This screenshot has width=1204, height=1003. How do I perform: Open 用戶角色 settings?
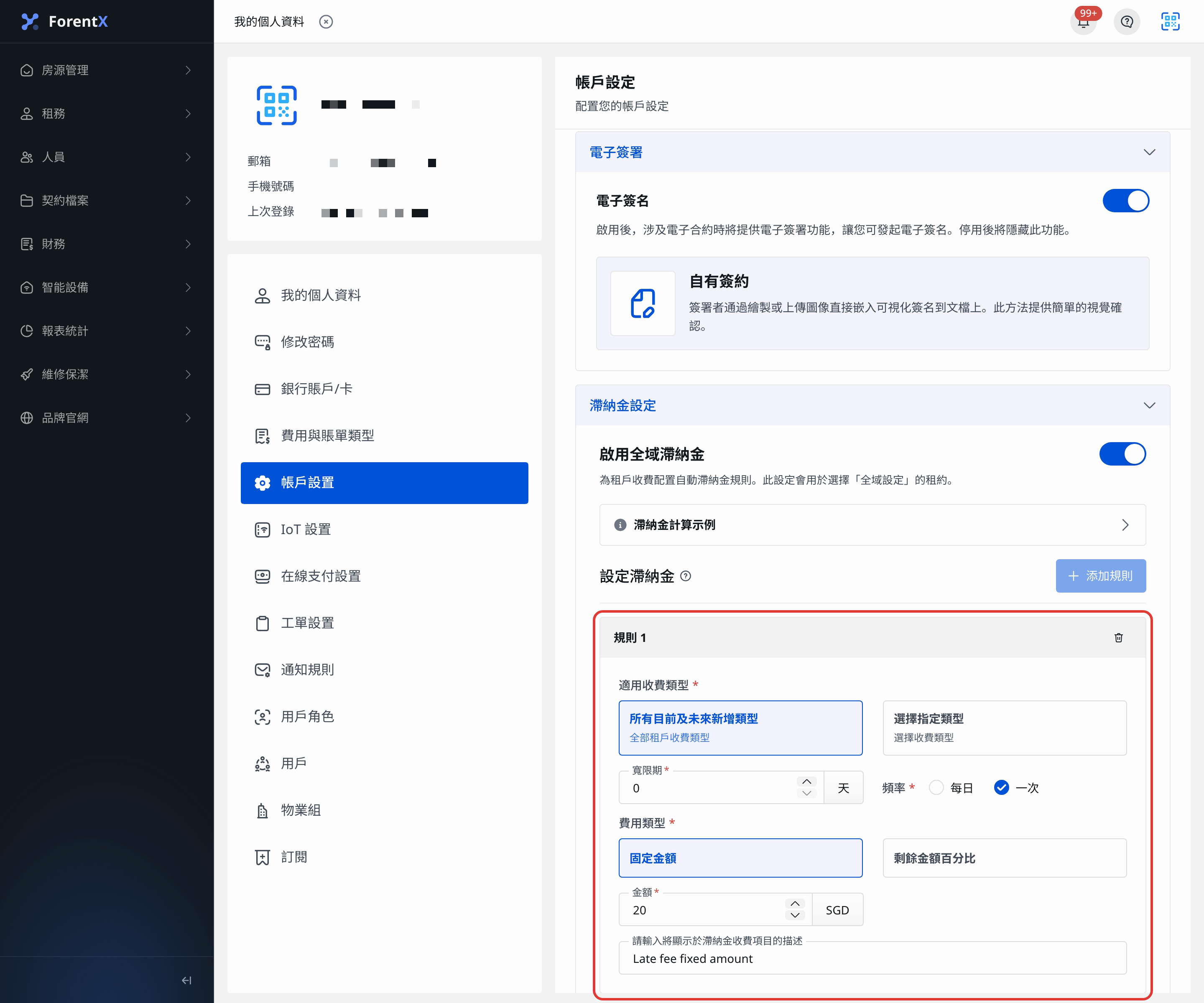[x=384, y=716]
